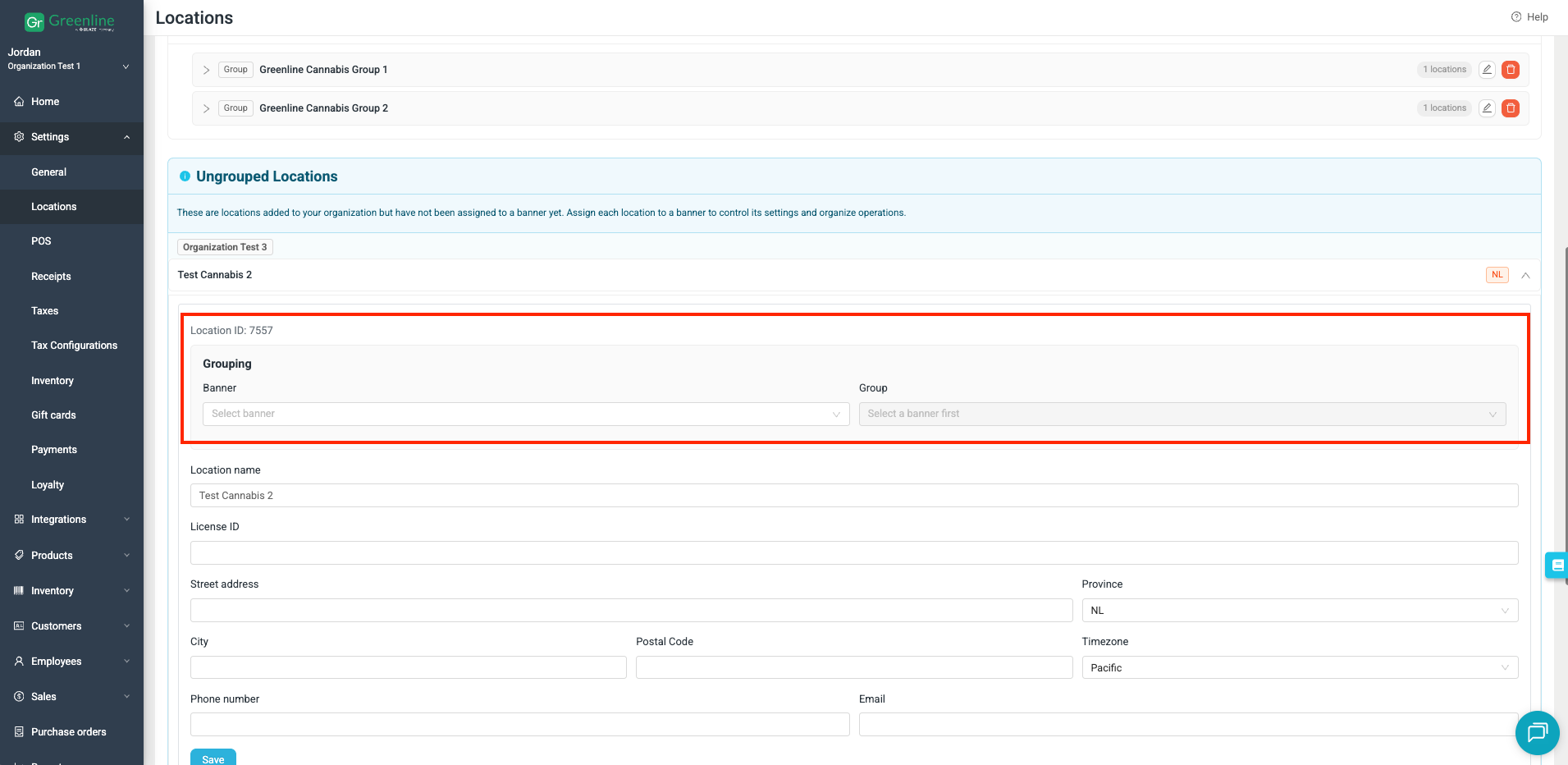This screenshot has height=765, width=1568.
Task: Click the Help question mark icon
Action: [x=1516, y=17]
